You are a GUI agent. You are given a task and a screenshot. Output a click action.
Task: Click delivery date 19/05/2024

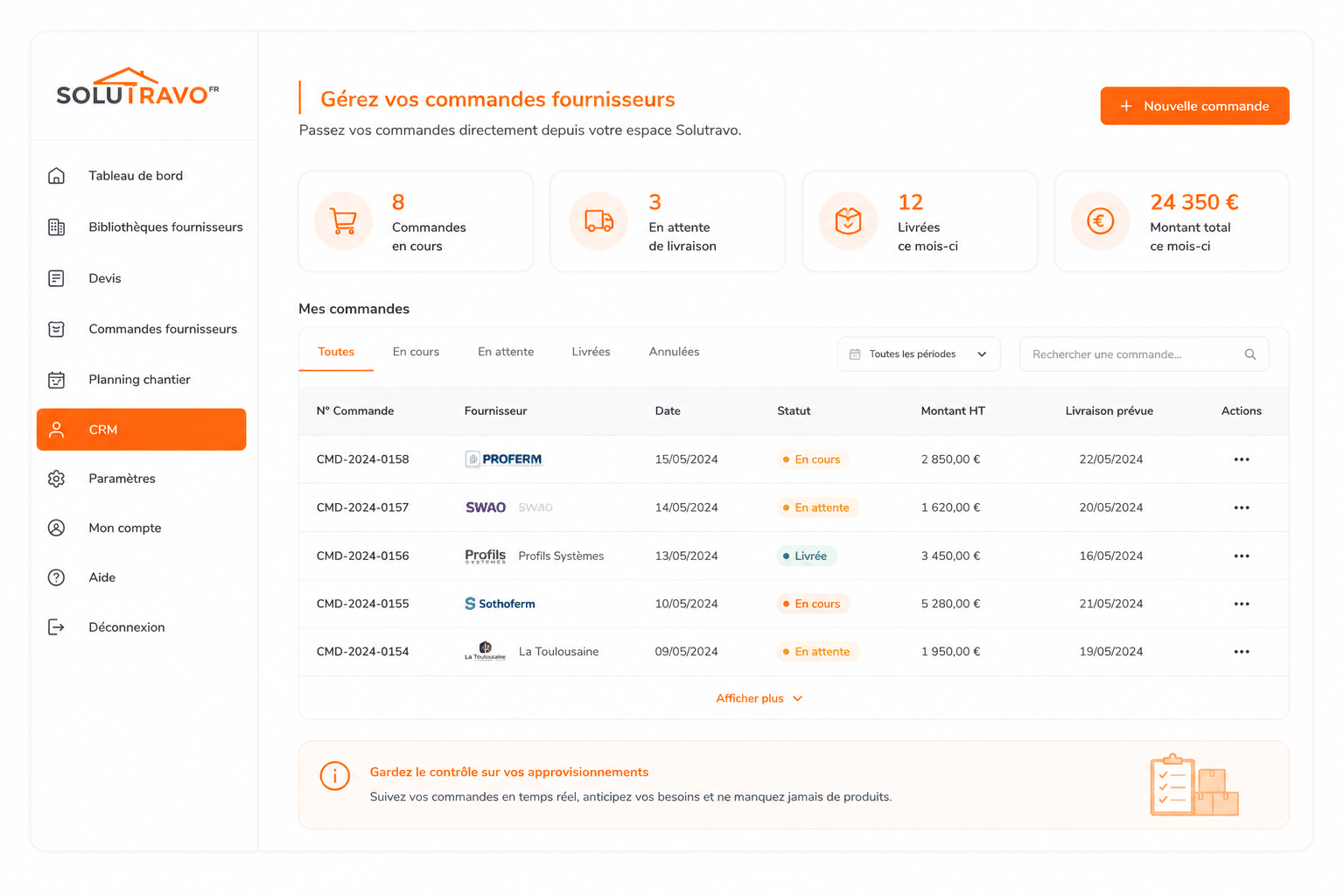click(x=1111, y=652)
